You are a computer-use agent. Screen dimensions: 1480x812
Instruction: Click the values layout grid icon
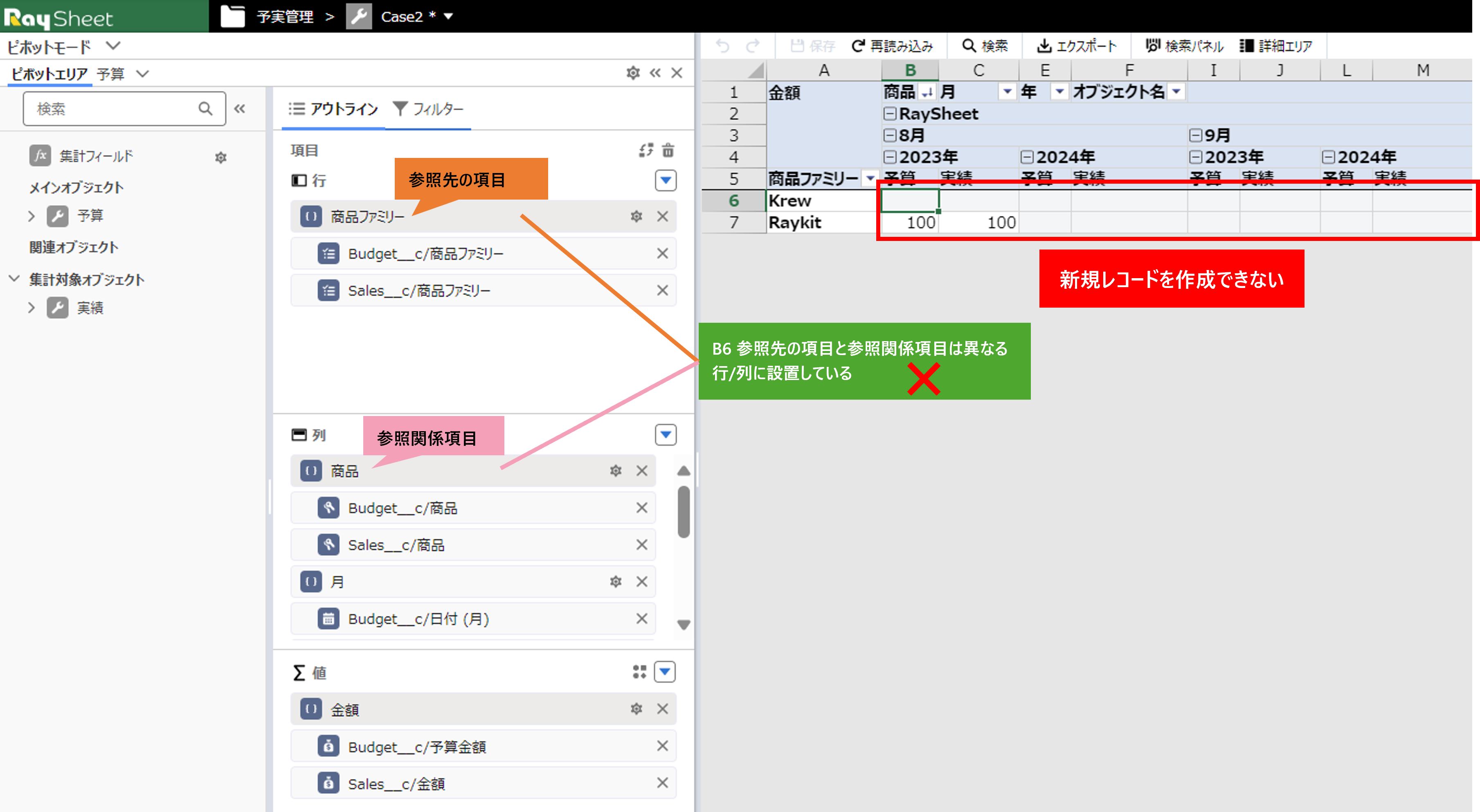tap(639, 672)
